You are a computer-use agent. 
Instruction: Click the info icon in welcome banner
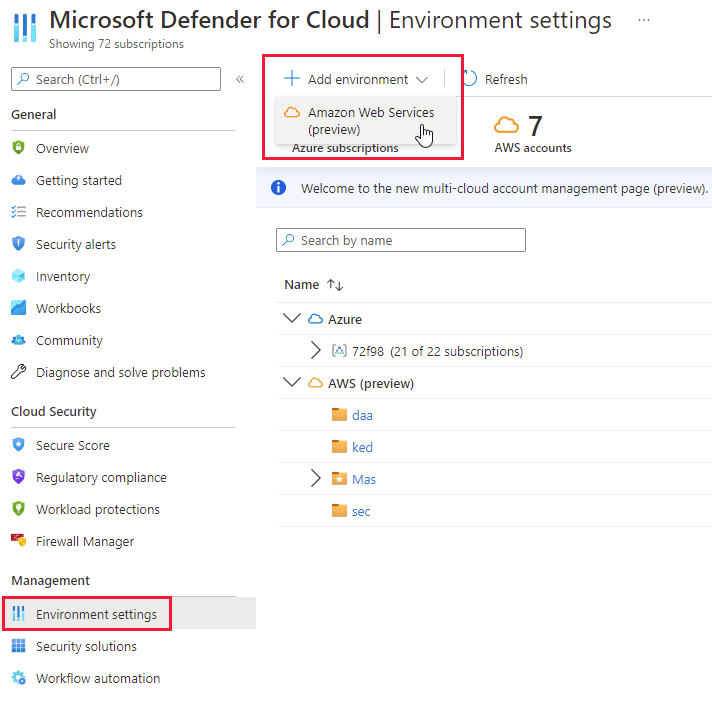click(x=278, y=187)
